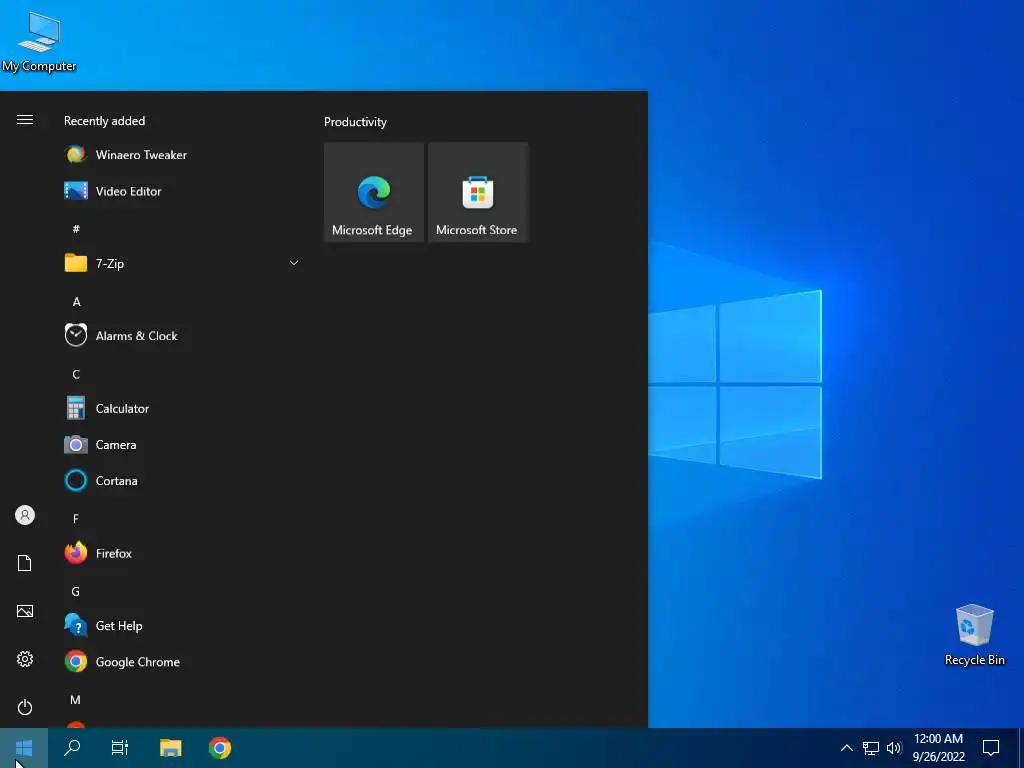
Task: Launch Cortana from the app list
Action: (183, 481)
